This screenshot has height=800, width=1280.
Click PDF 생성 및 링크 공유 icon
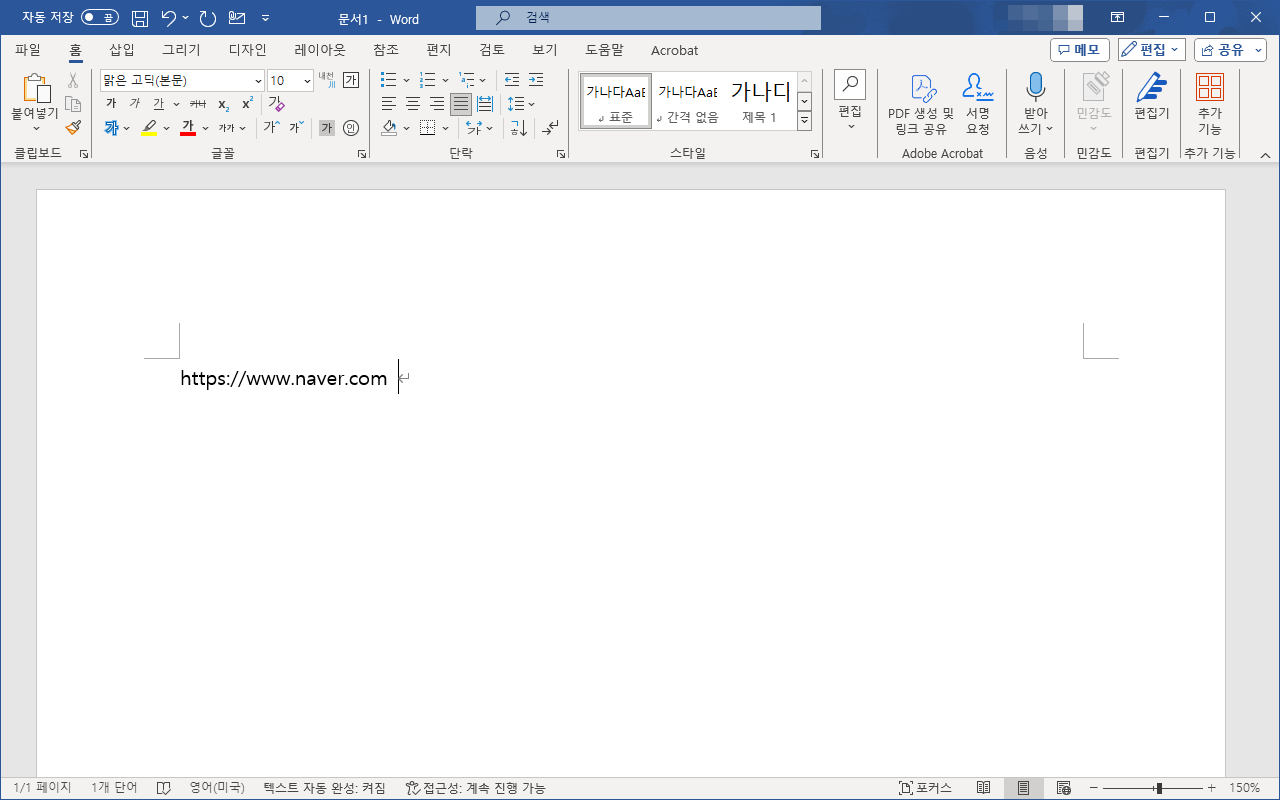click(x=921, y=88)
